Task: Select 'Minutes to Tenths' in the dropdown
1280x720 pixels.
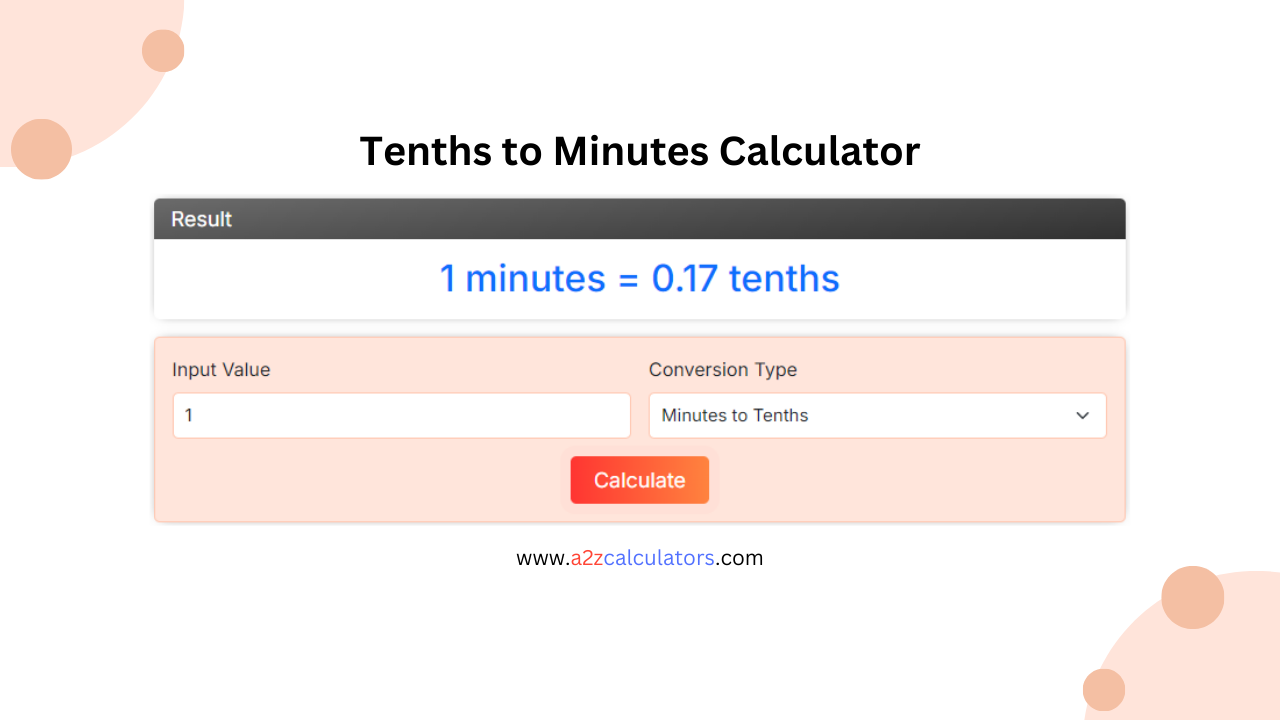Action: click(x=735, y=415)
